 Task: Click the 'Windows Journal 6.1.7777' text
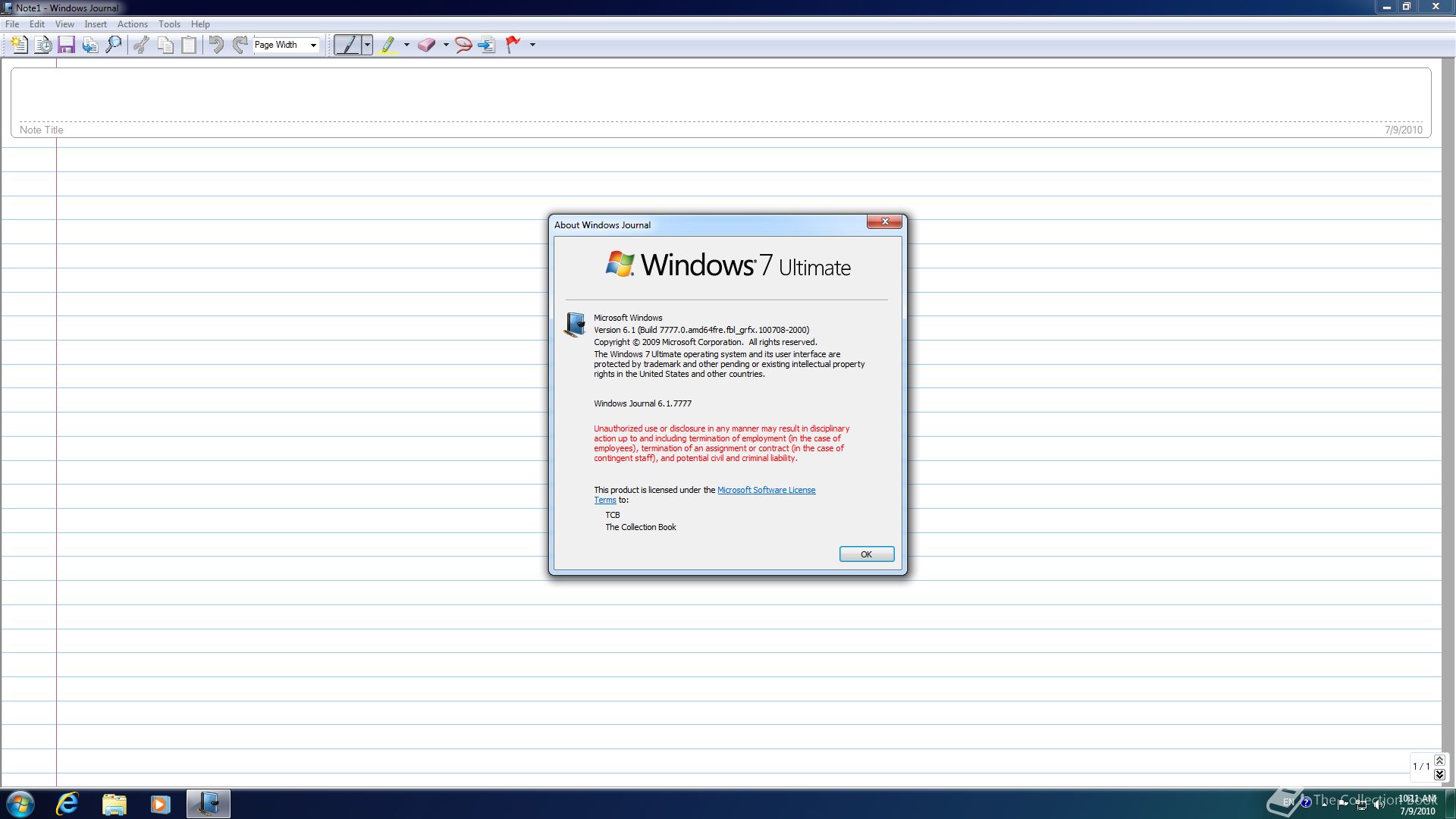pyautogui.click(x=642, y=403)
